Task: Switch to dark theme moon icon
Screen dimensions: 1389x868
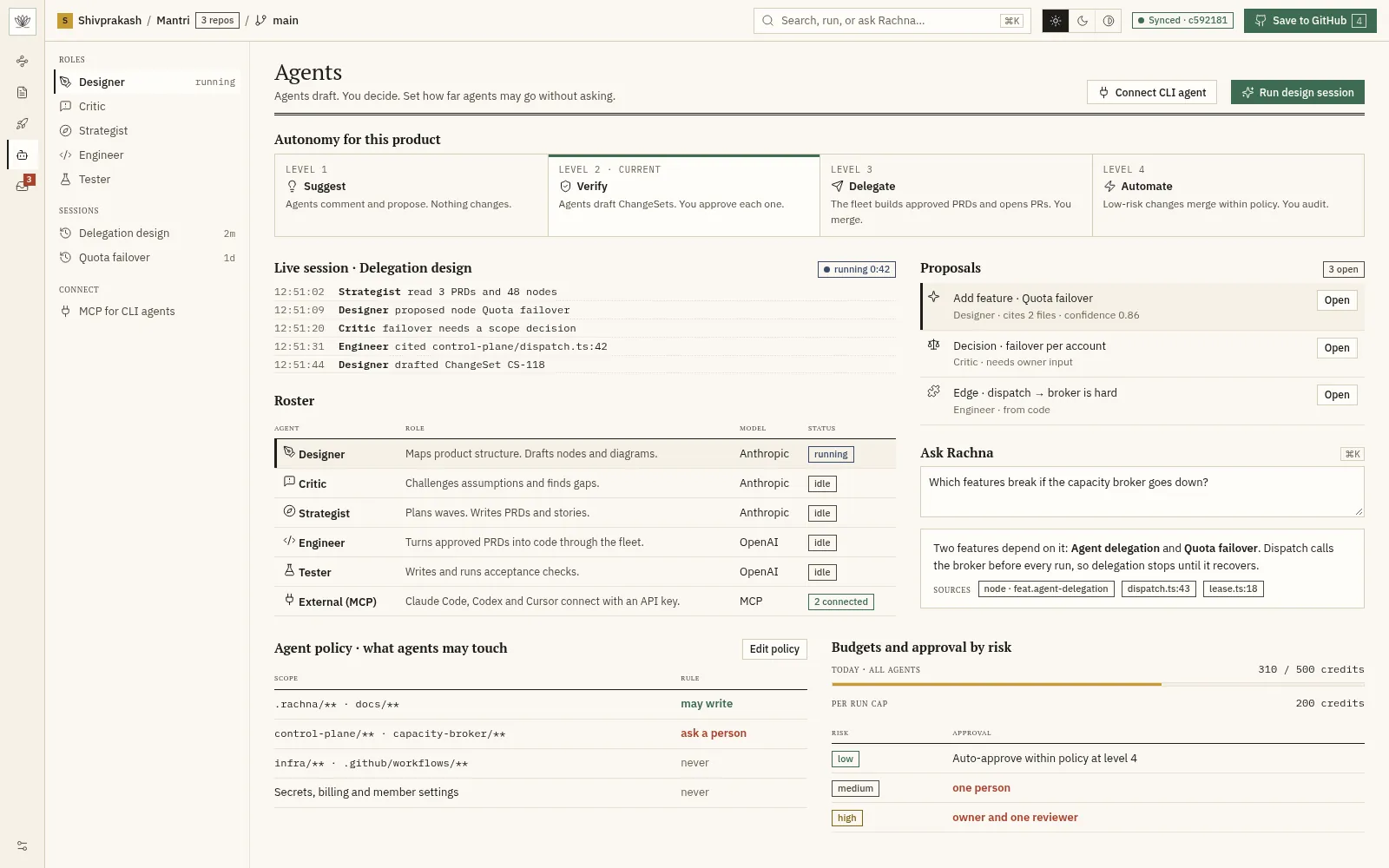Action: 1083,21
